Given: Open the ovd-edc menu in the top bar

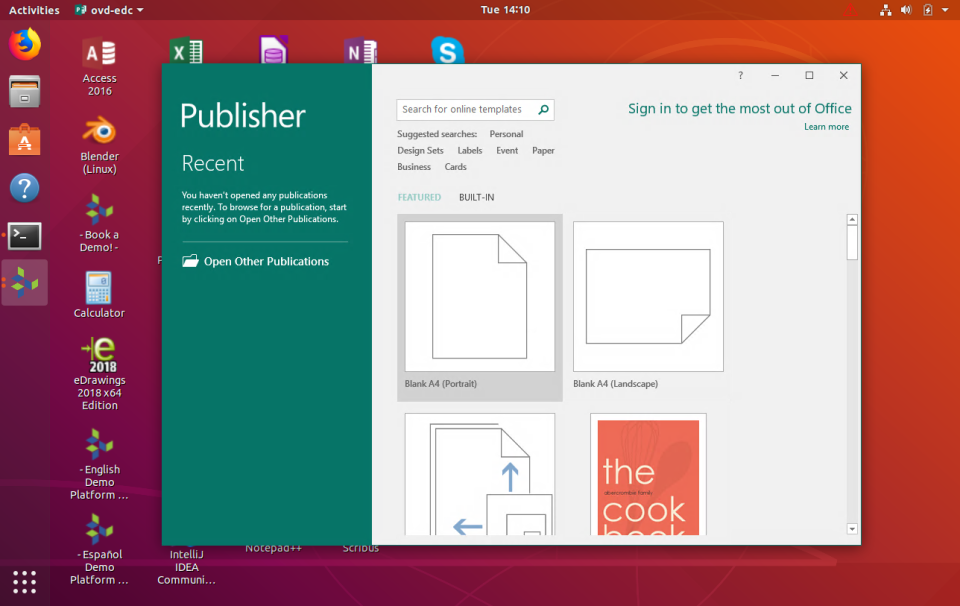Looking at the screenshot, I should (x=106, y=9).
